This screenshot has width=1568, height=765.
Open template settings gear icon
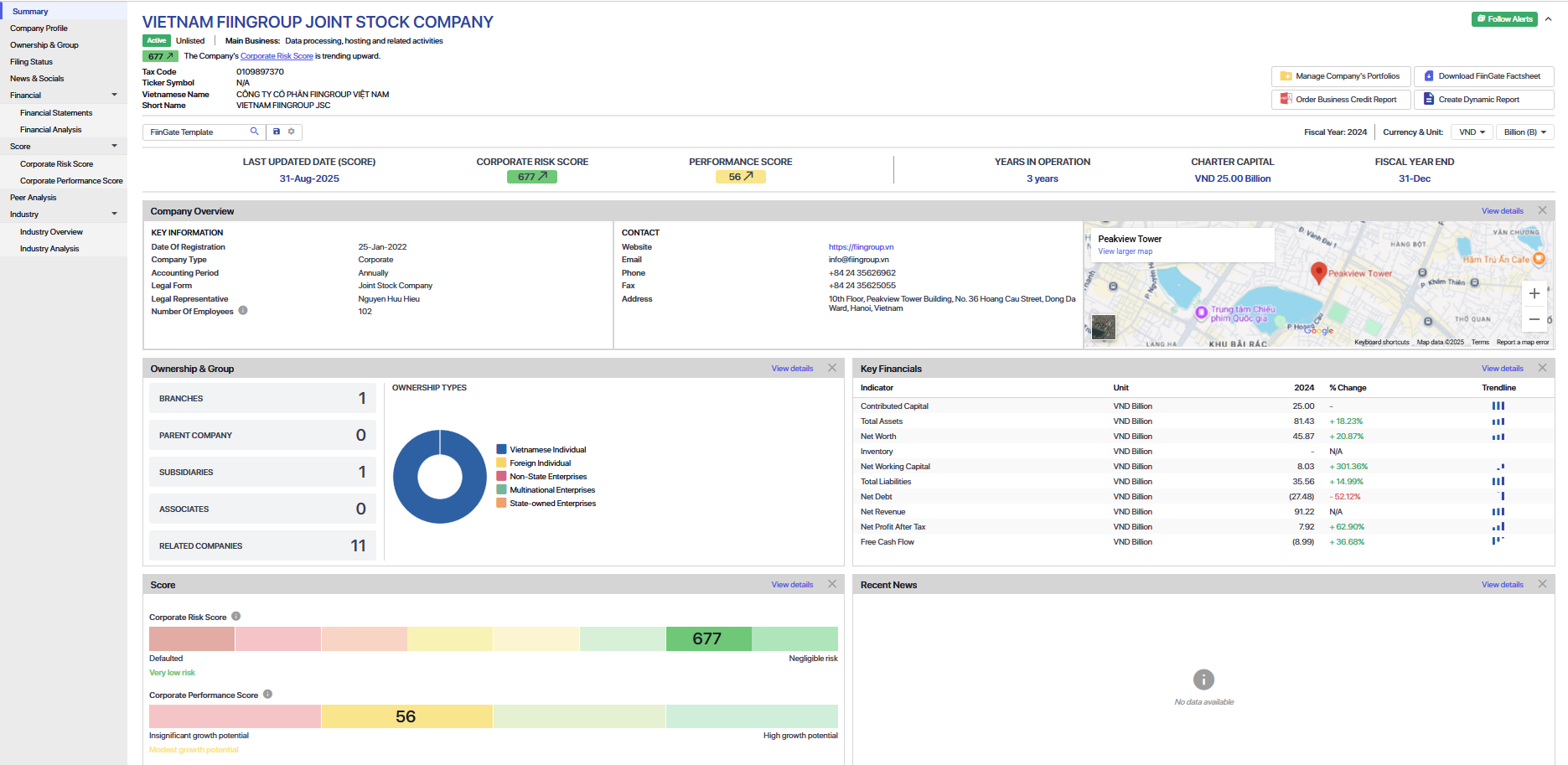(x=292, y=132)
